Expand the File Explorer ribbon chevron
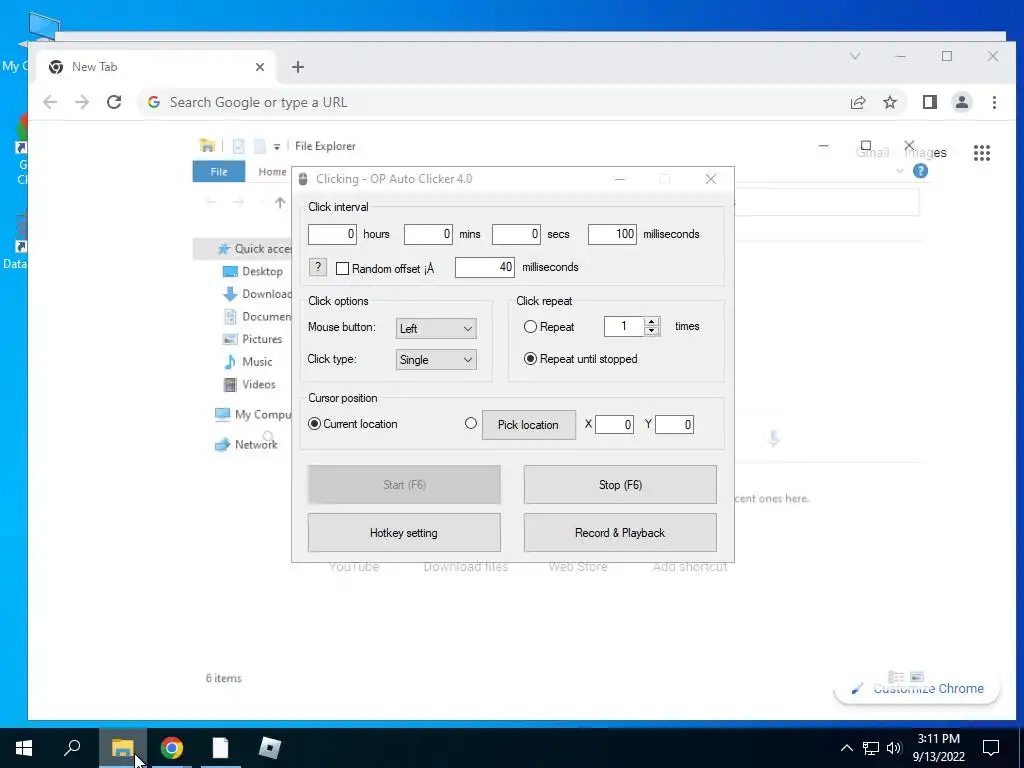Screen dimensions: 1024x768 [x=900, y=171]
